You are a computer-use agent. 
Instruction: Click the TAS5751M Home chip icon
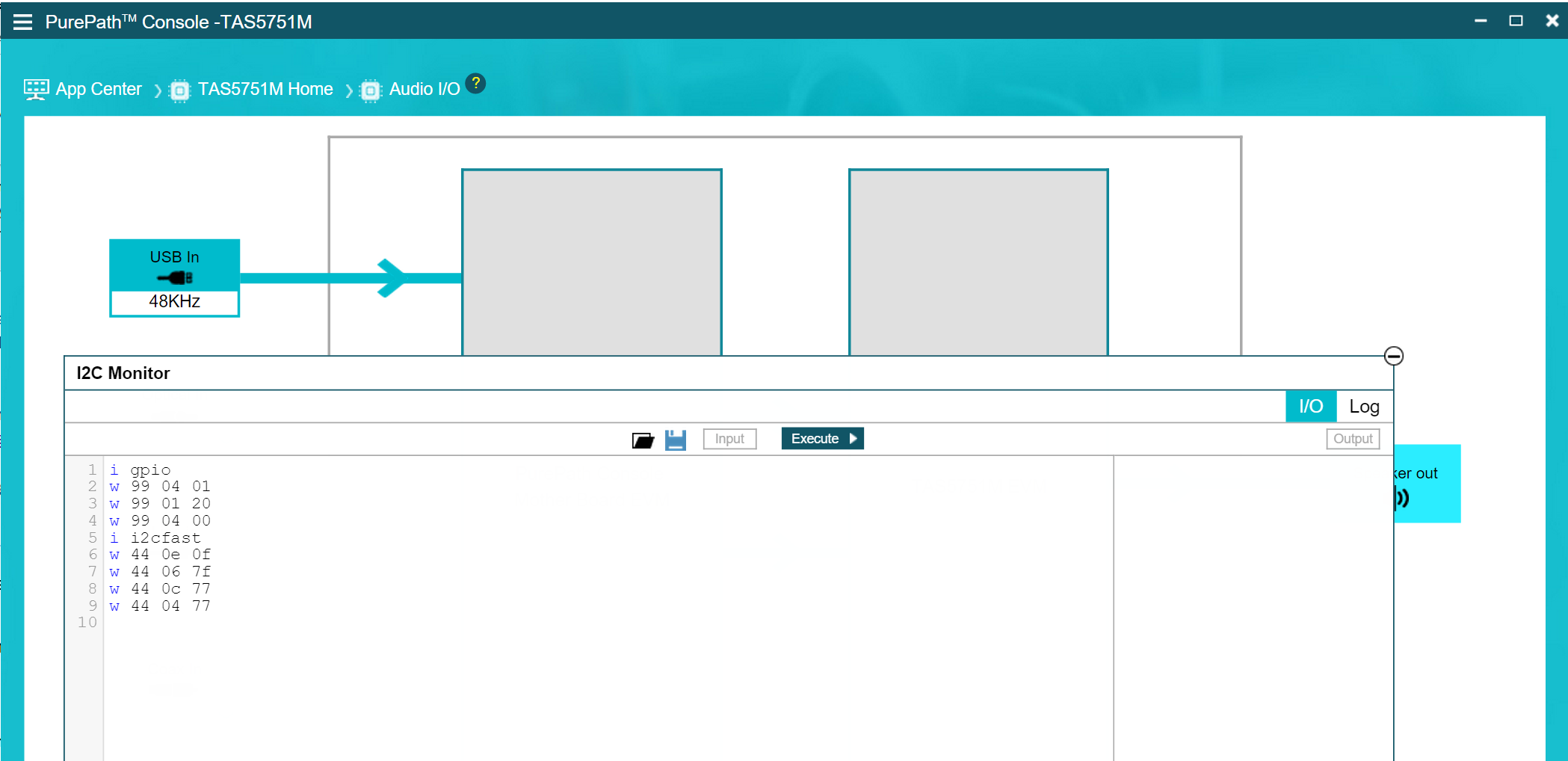click(x=180, y=90)
